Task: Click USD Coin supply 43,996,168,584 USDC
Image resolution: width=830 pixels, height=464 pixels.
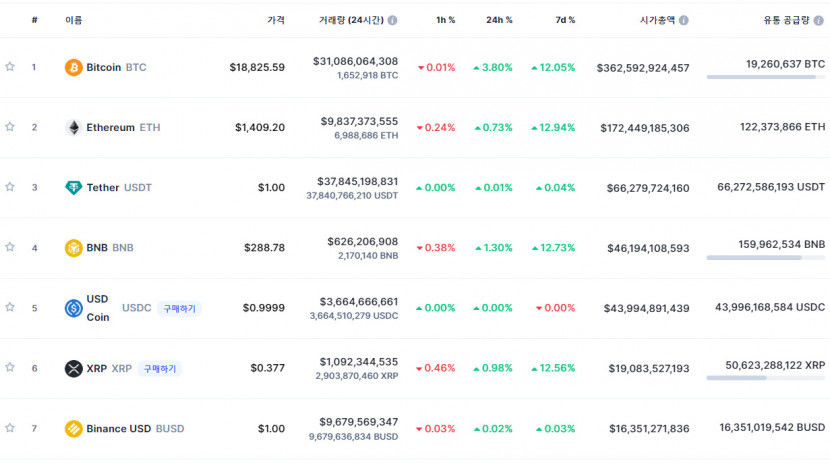Action: pyautogui.click(x=770, y=307)
